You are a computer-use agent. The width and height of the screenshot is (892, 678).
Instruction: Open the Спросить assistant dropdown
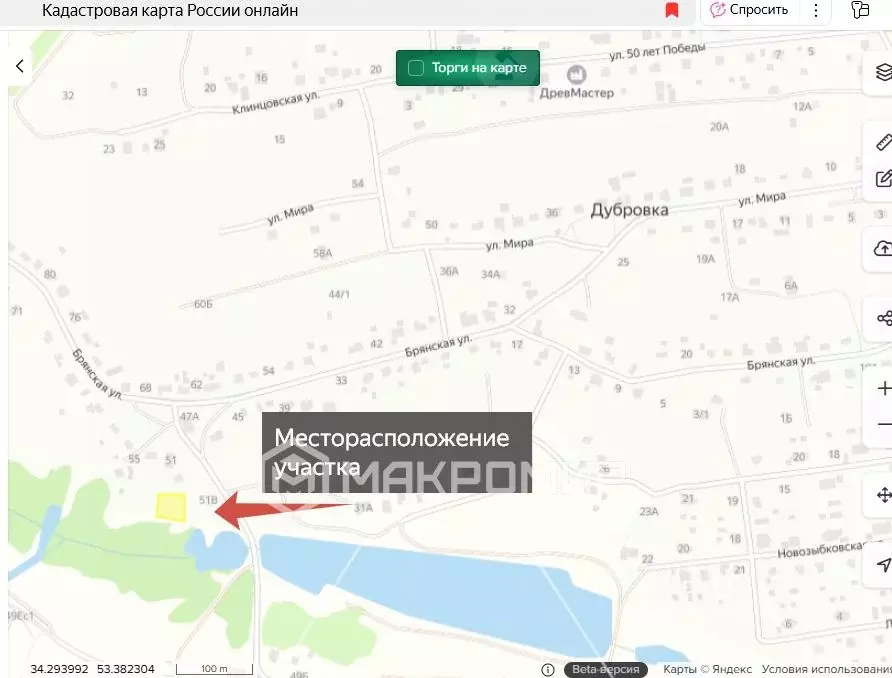(748, 10)
